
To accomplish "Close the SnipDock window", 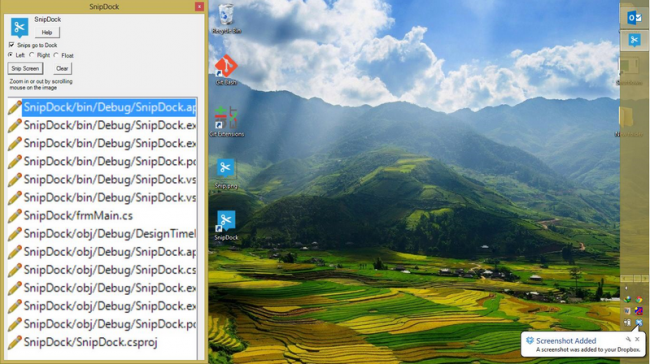I will (199, 7).
